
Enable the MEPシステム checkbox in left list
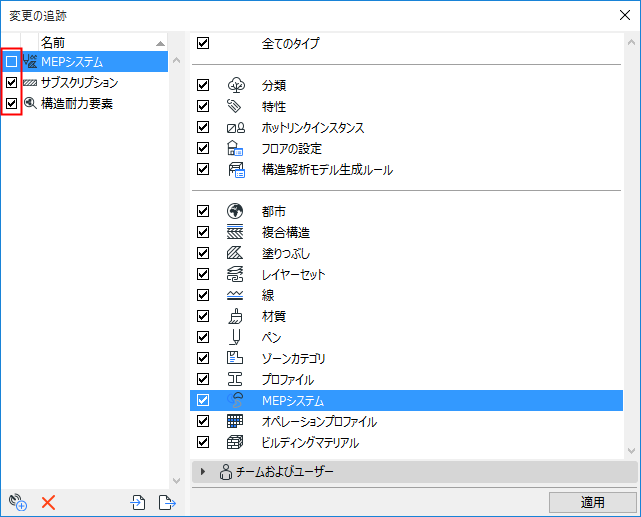(11, 62)
